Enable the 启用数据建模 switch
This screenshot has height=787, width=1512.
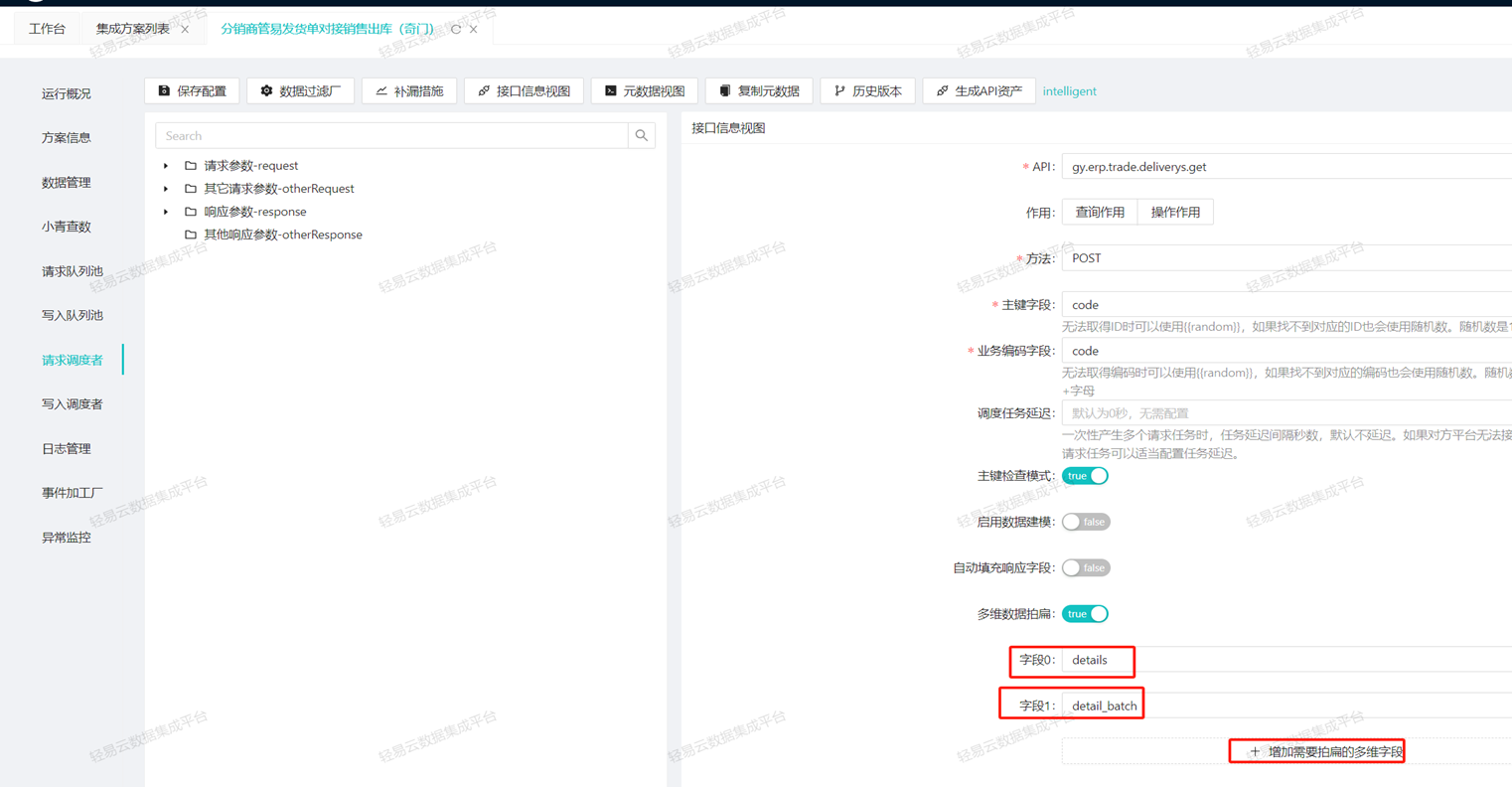tap(1085, 522)
